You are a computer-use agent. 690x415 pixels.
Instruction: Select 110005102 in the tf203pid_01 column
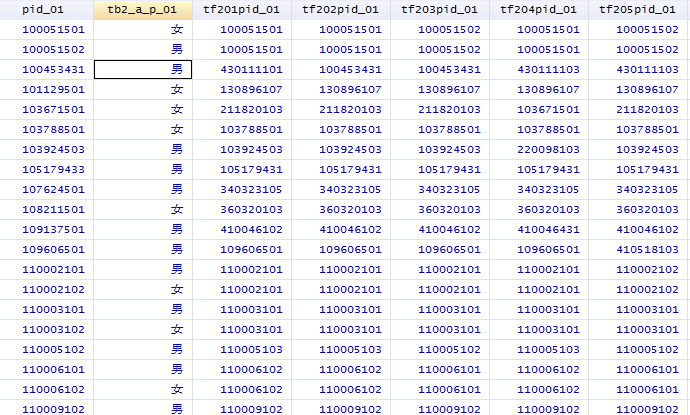440,350
